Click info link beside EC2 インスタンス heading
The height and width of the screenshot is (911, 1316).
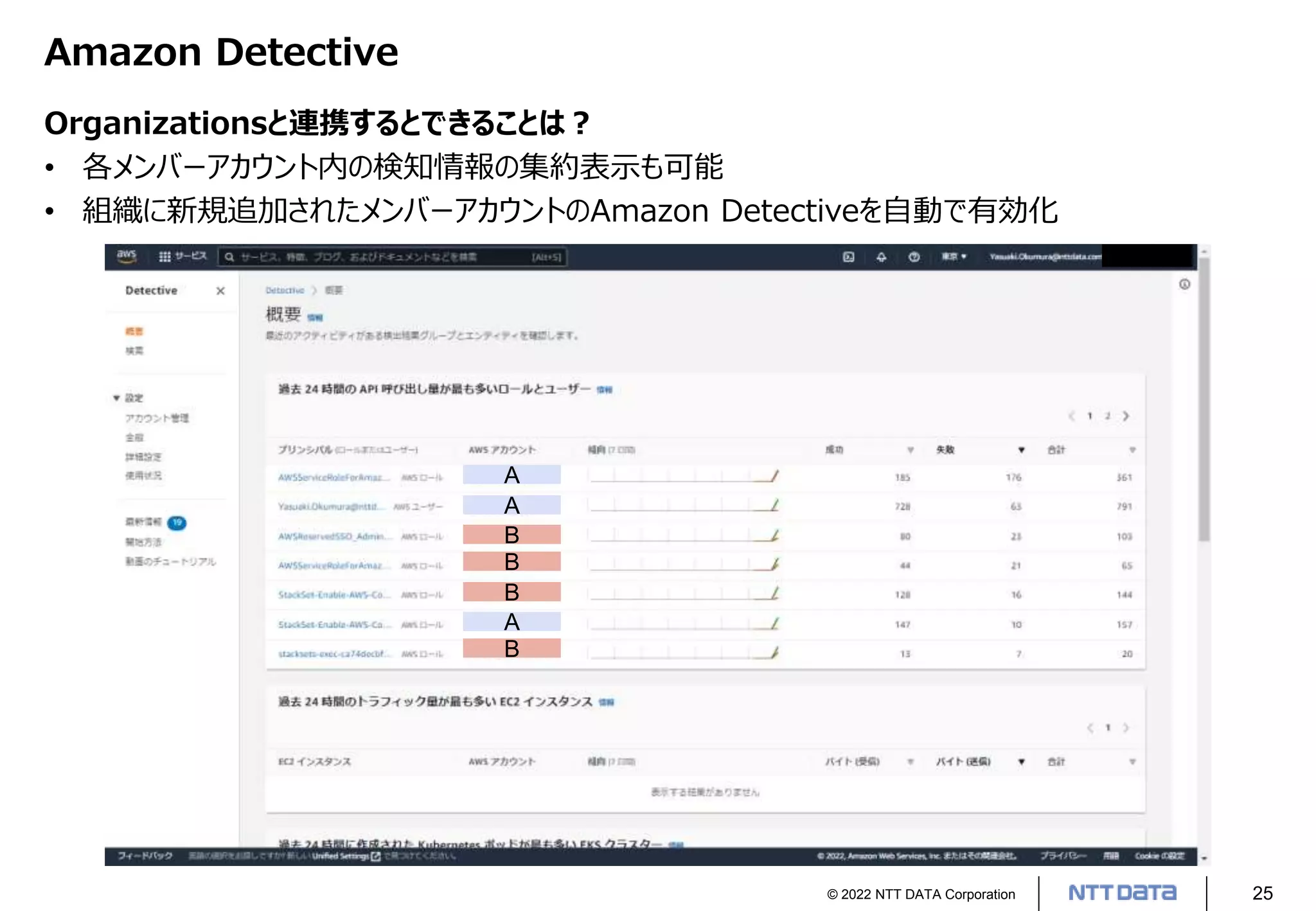tap(607, 702)
